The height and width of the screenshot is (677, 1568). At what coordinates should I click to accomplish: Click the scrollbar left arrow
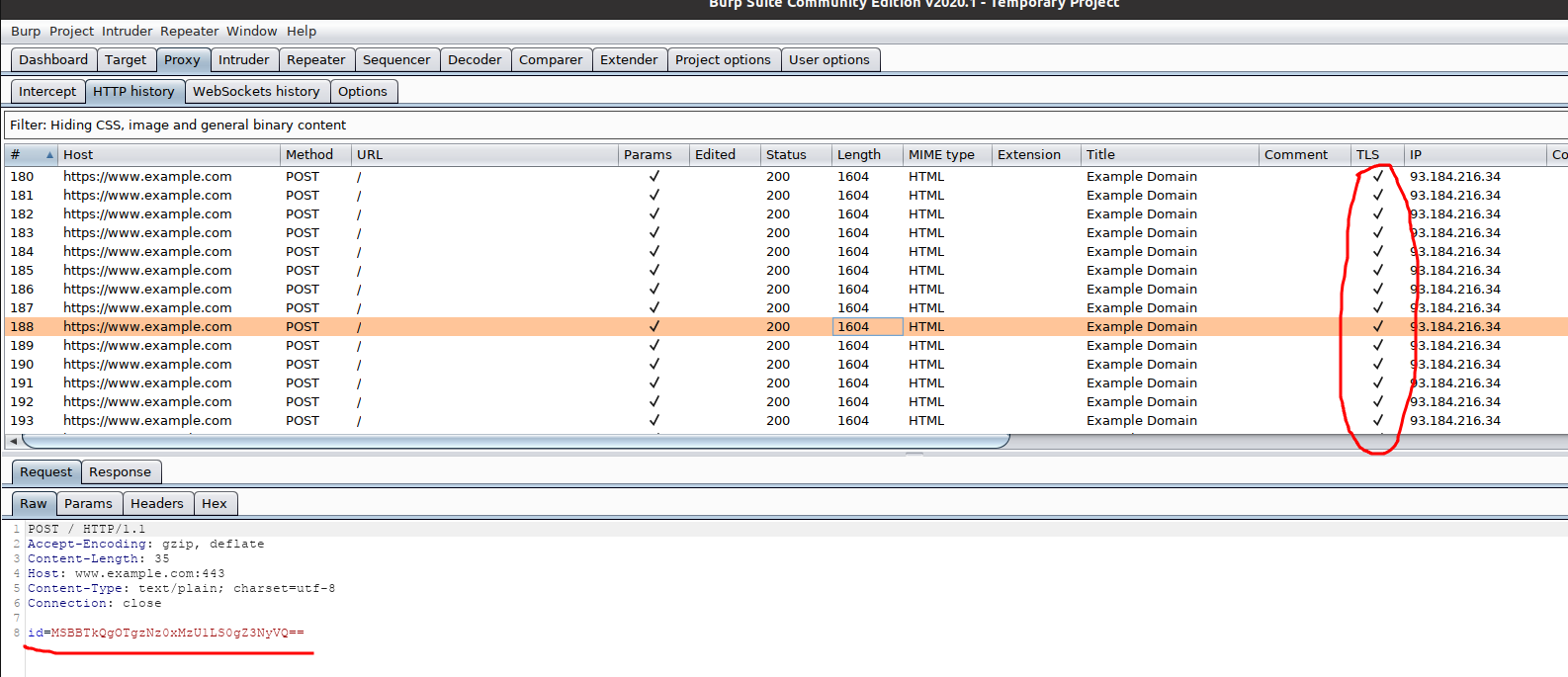pyautogui.click(x=13, y=441)
